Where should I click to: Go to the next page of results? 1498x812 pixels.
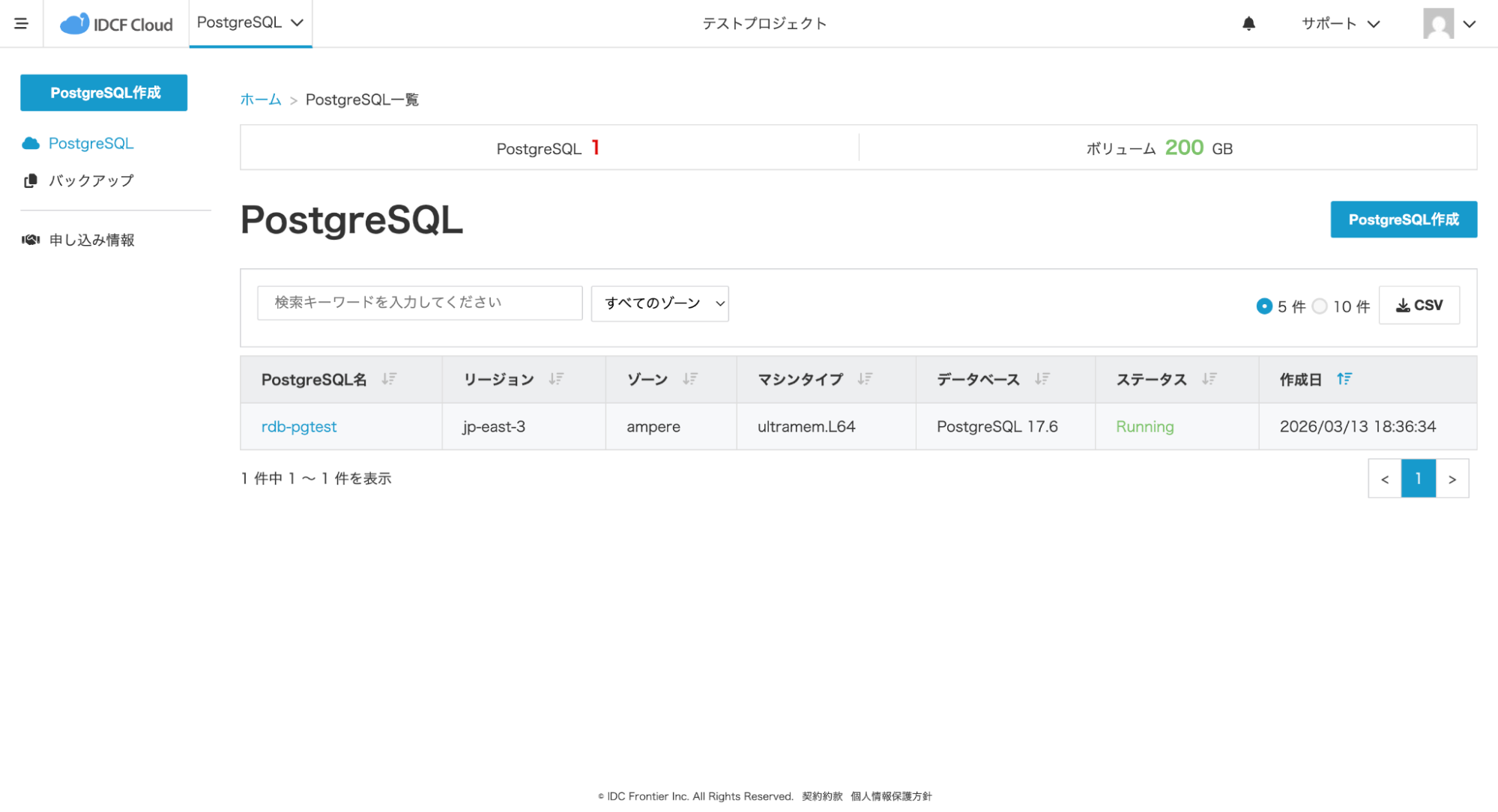click(1452, 479)
